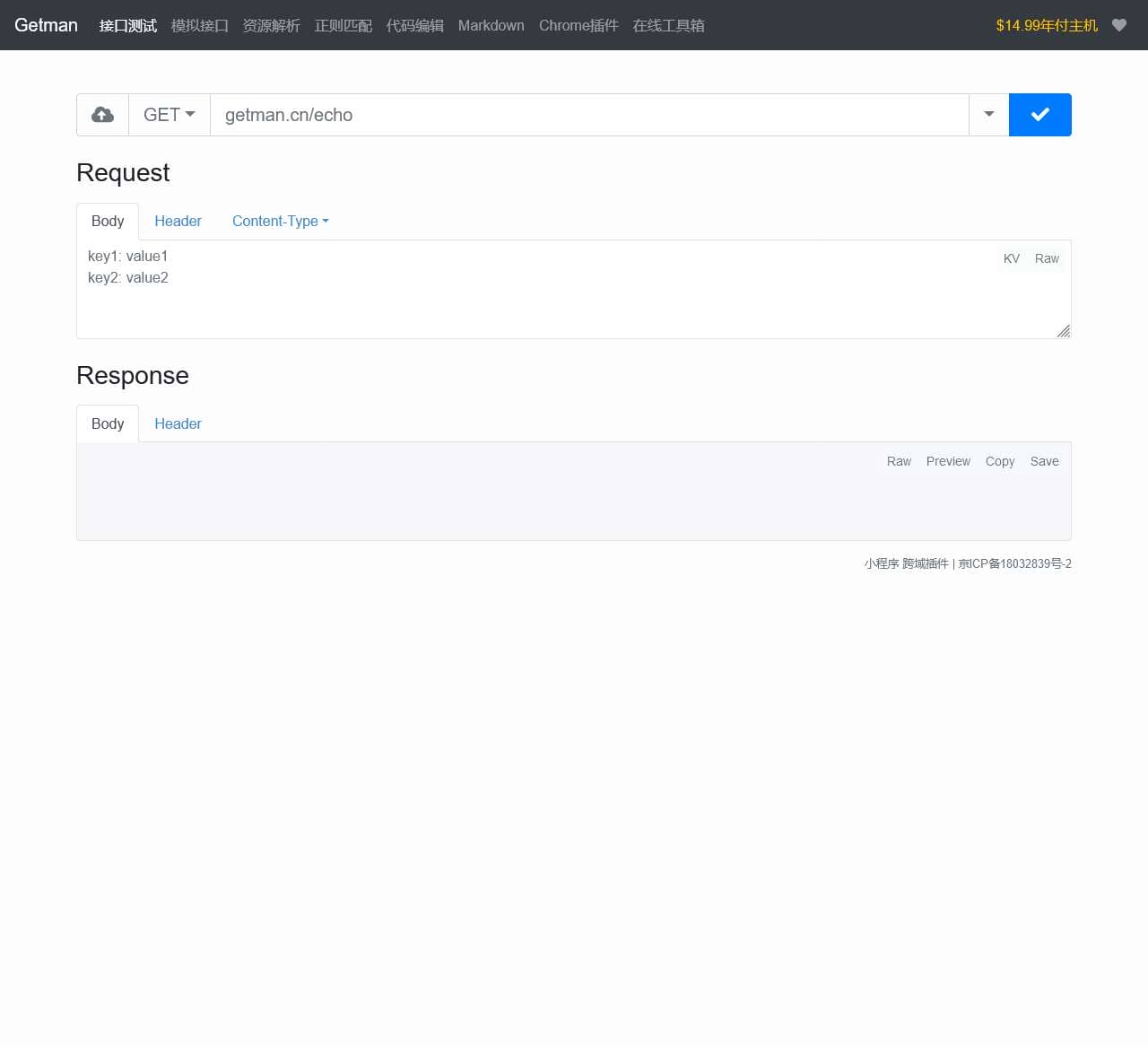
Task: Open the Content-Type dropdown
Action: [x=280, y=221]
